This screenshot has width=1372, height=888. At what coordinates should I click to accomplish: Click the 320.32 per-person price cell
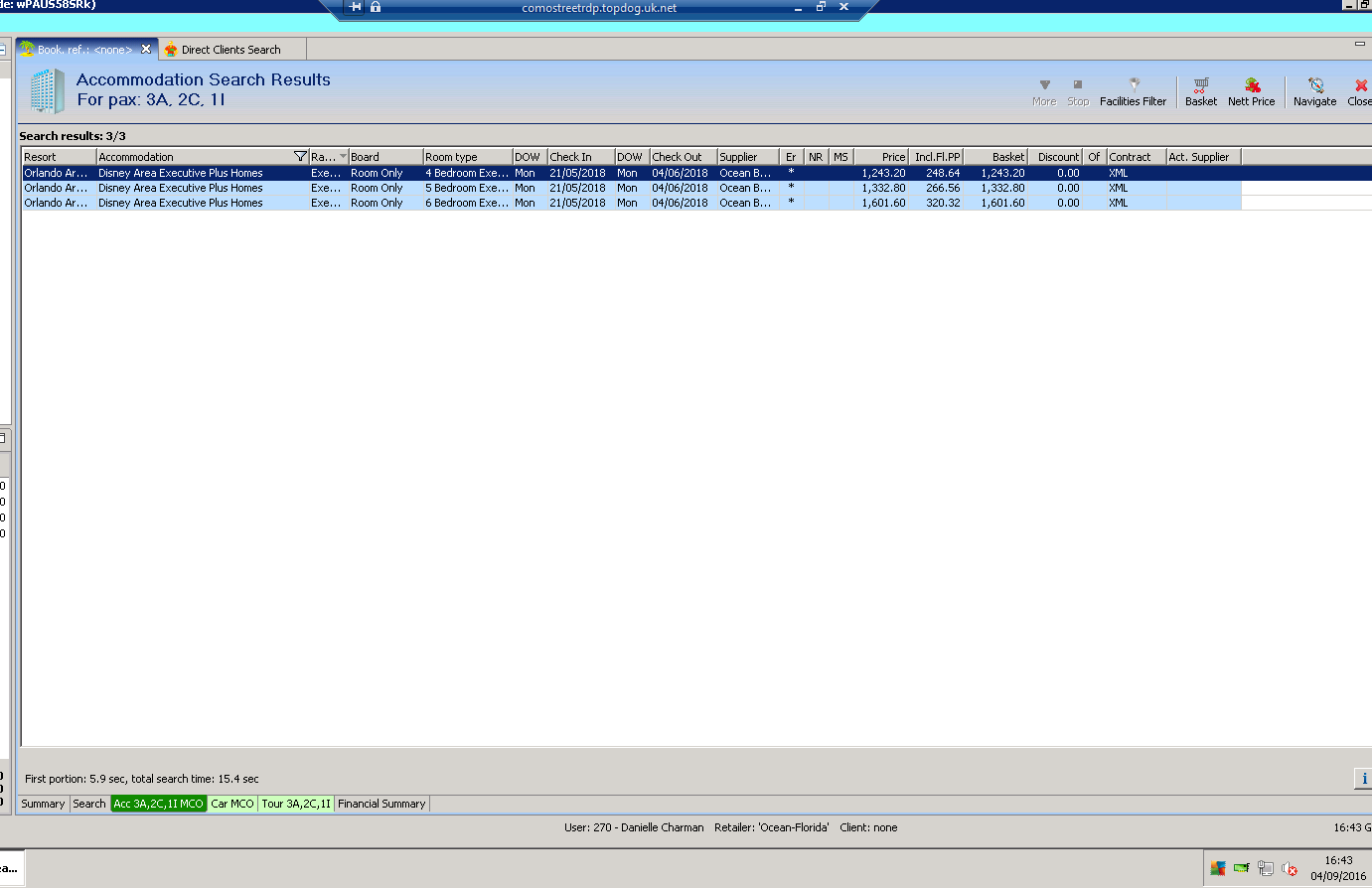click(936, 203)
